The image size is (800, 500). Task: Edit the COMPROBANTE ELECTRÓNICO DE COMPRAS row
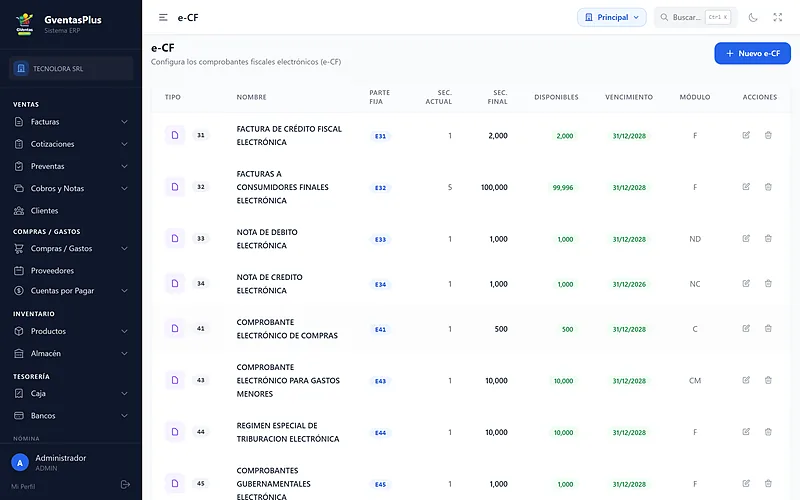point(746,329)
